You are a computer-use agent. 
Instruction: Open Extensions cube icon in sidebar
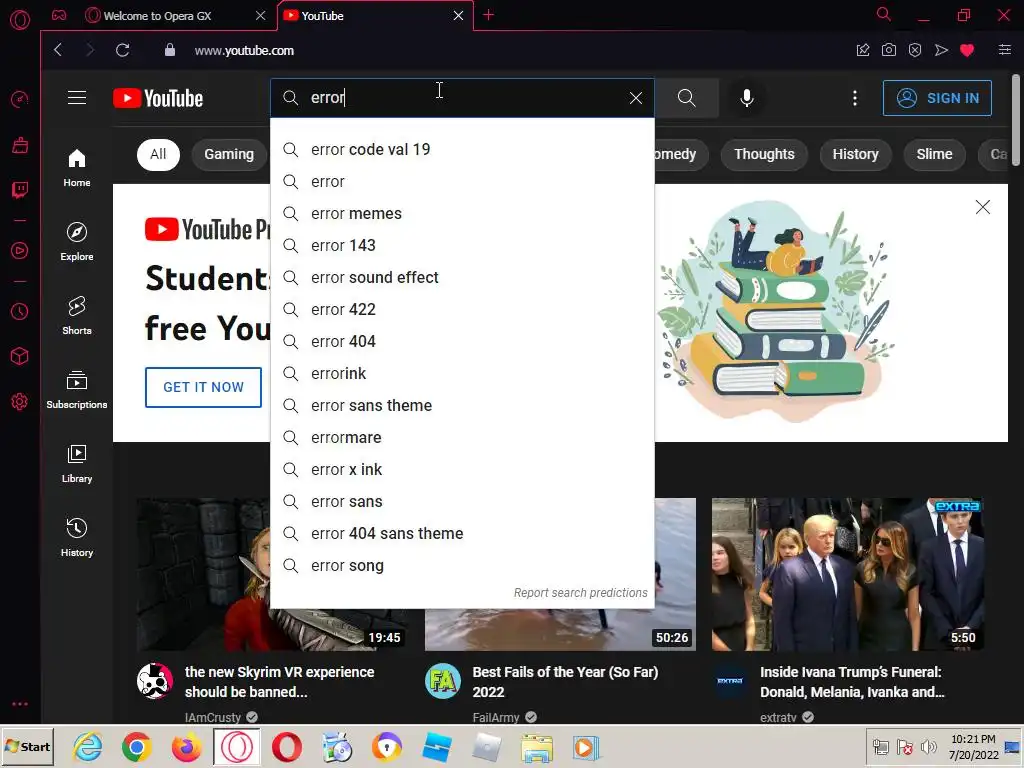pos(20,357)
